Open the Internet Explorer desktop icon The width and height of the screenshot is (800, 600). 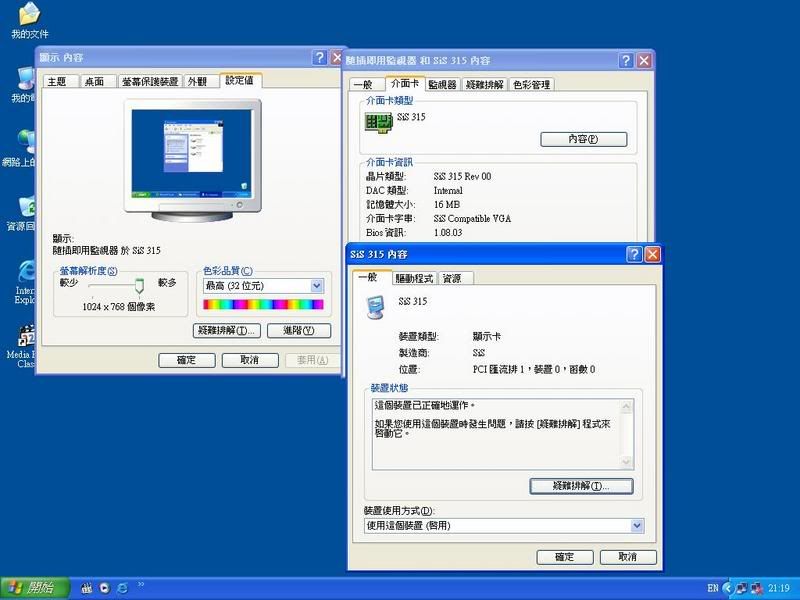tap(24, 274)
